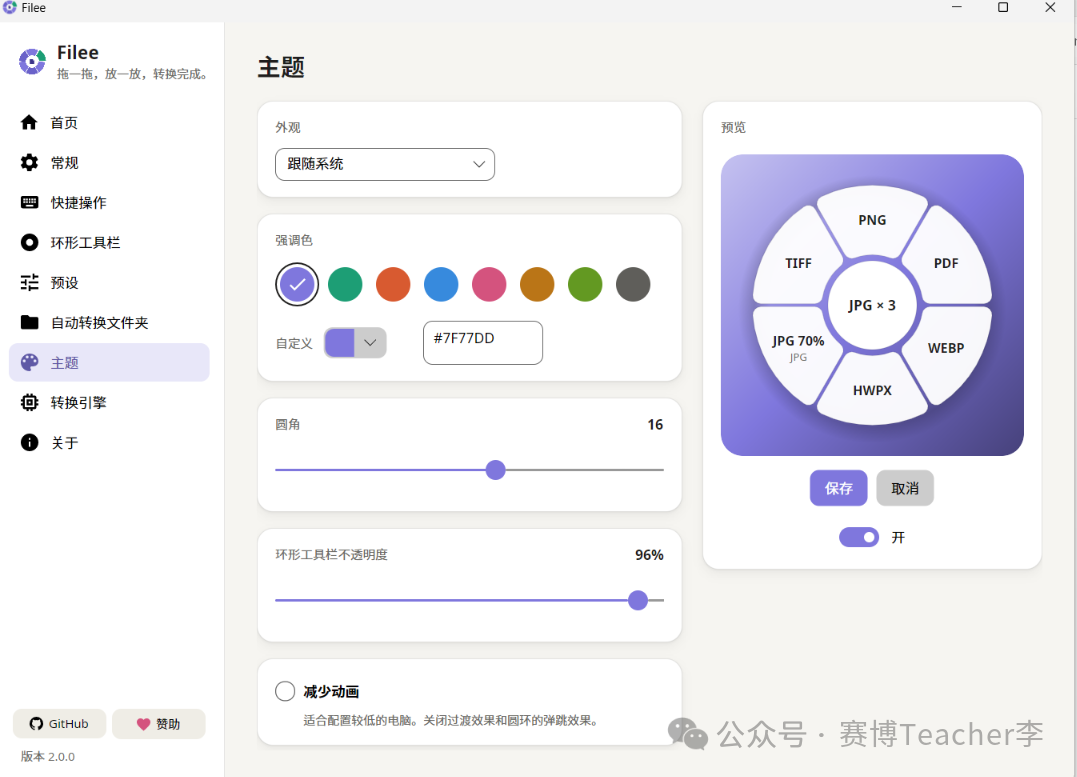Click the keyboard icon beside 快捷操作
1077x777 pixels.
pyautogui.click(x=29, y=203)
